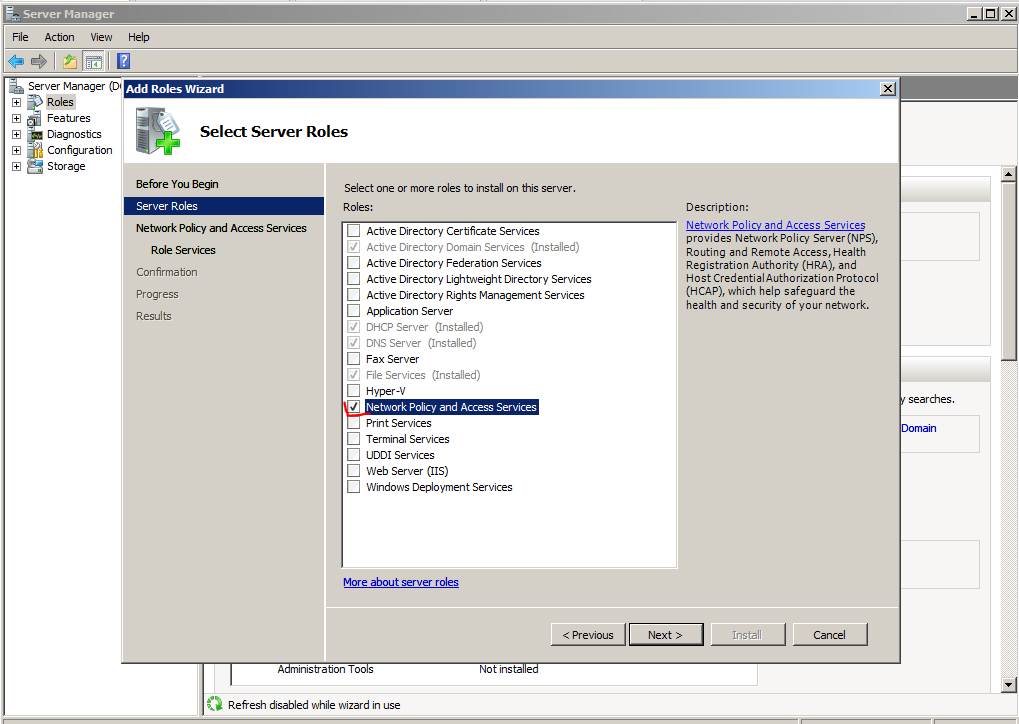
Task: Click the < Previous button
Action: pyautogui.click(x=587, y=635)
